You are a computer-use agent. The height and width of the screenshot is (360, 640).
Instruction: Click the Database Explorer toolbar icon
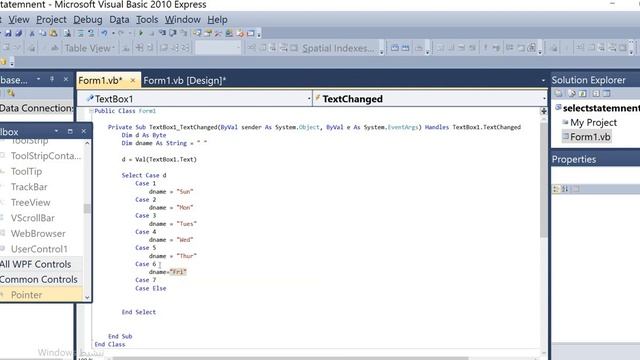point(229,33)
